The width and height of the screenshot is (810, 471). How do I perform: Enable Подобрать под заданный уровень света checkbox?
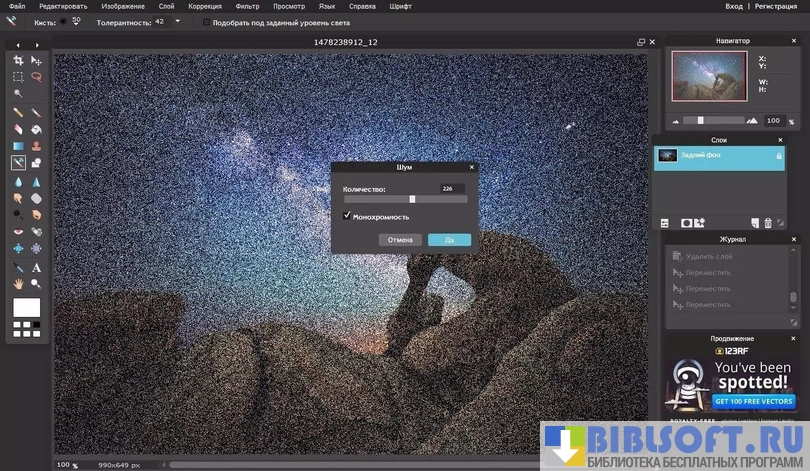206,21
